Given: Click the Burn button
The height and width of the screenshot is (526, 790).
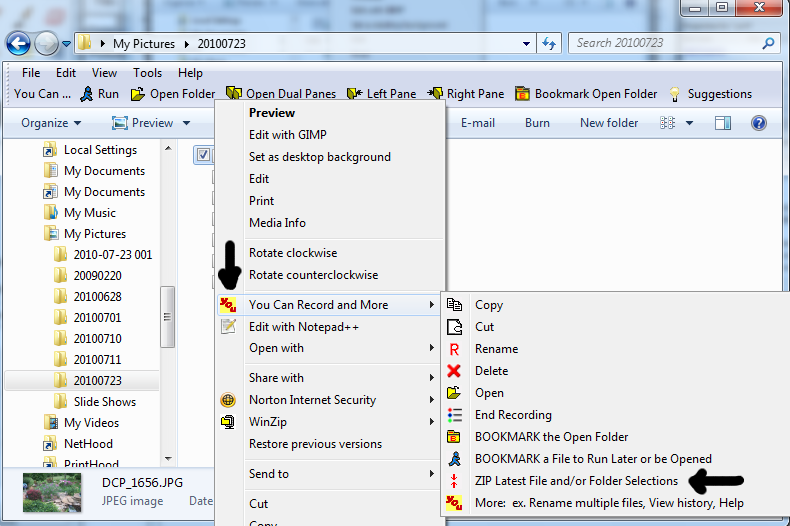Looking at the screenshot, I should (x=537, y=123).
